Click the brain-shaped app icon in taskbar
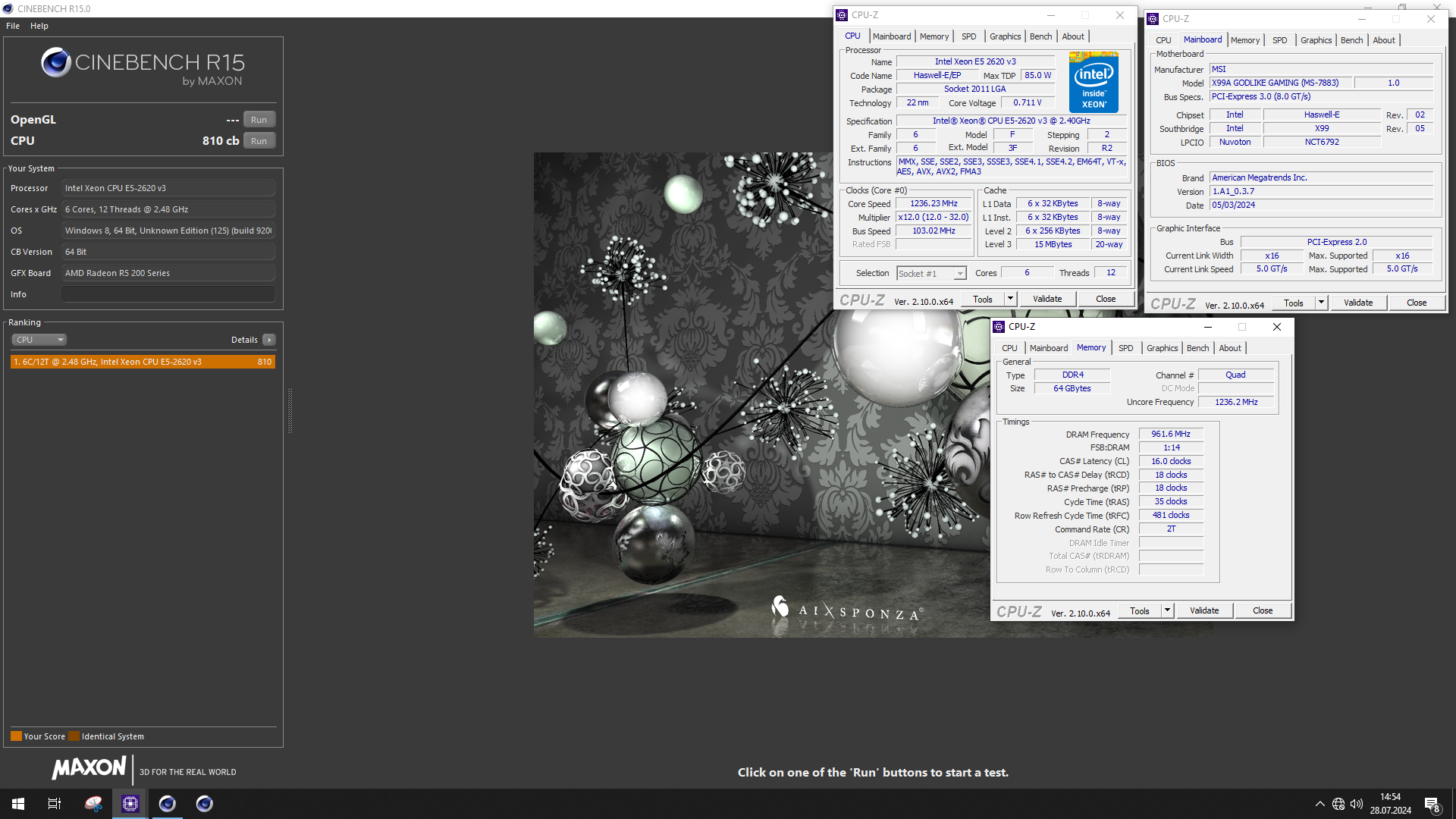Image resolution: width=1456 pixels, height=819 pixels. (x=93, y=804)
